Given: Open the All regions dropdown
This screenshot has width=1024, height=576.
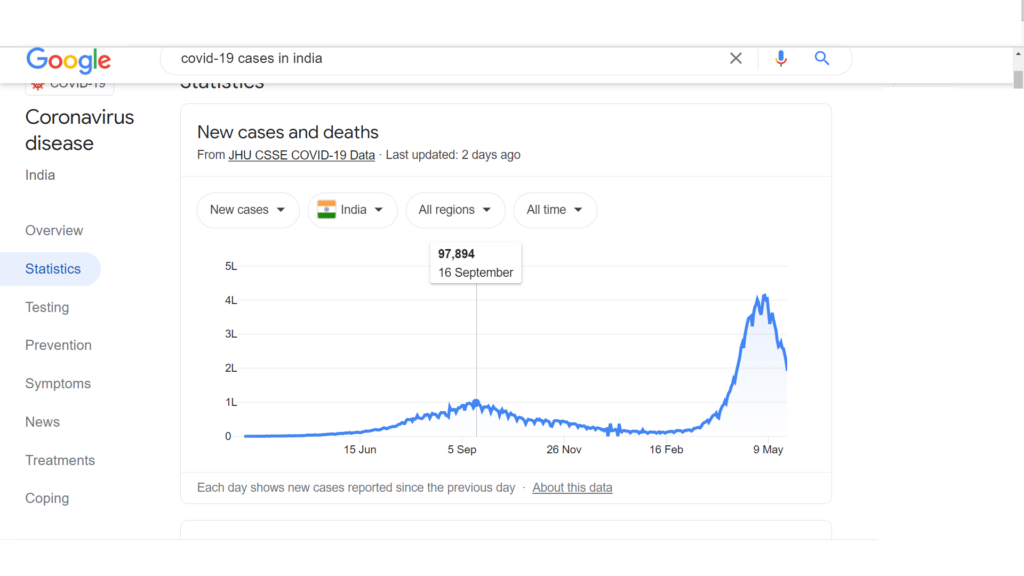Looking at the screenshot, I should tap(455, 210).
